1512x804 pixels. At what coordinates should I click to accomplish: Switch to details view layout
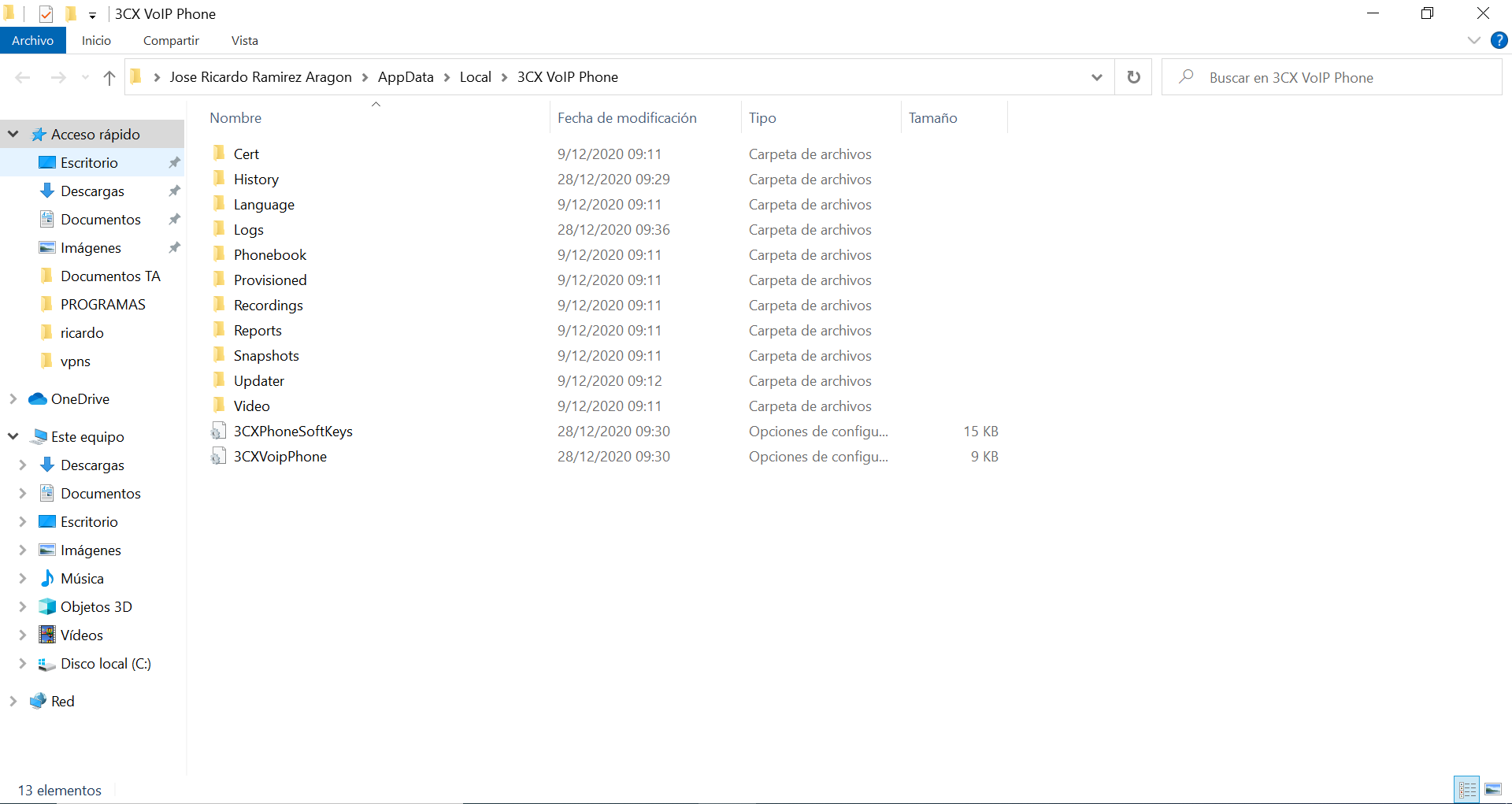pos(1467,789)
